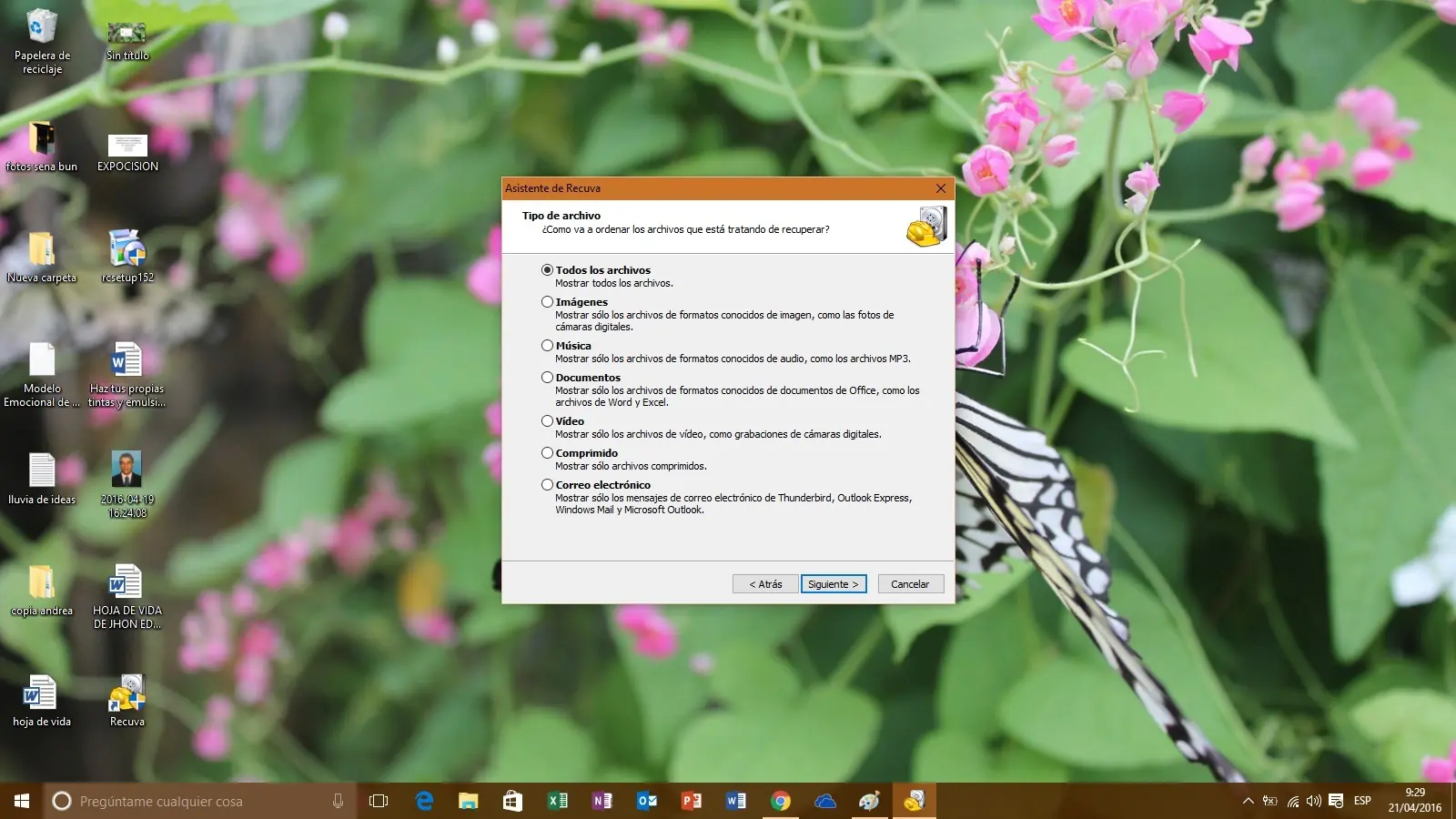
Task: Select the 'hoja de vida' Word document
Action: 42,701
